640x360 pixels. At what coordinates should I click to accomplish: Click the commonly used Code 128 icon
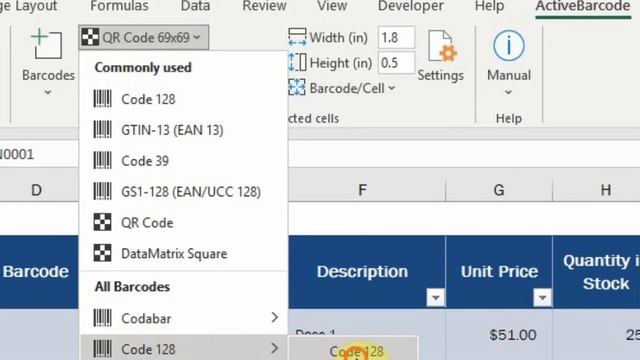[x=102, y=99]
